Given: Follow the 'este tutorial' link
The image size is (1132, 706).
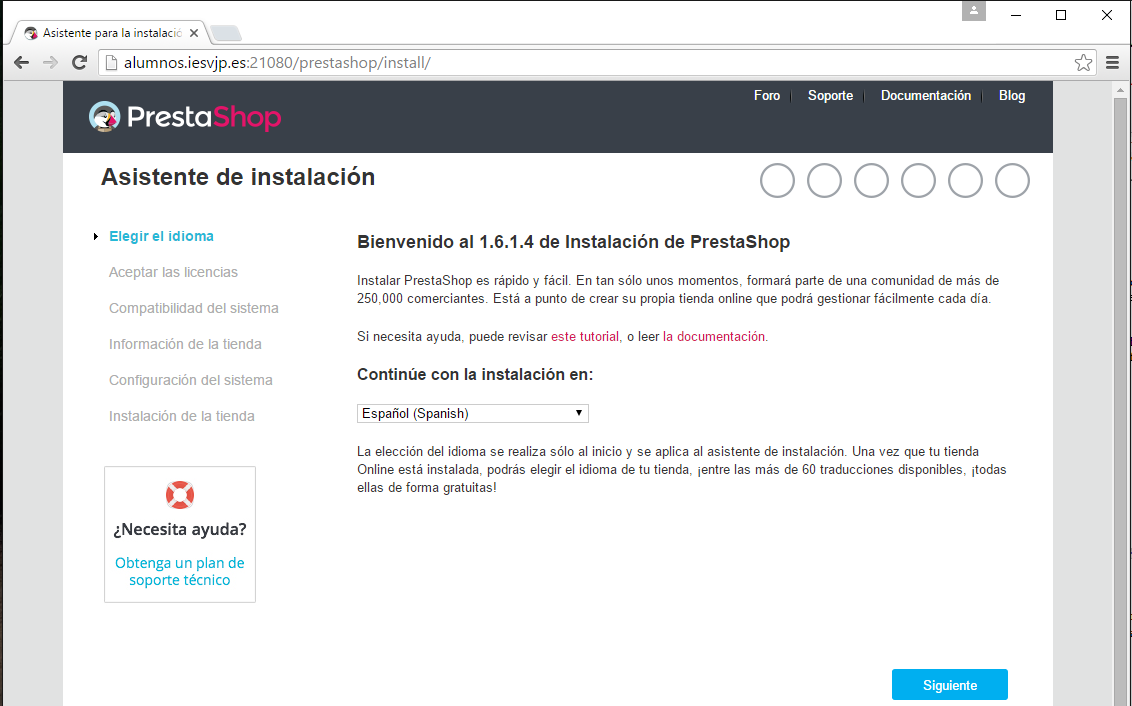Looking at the screenshot, I should point(585,337).
